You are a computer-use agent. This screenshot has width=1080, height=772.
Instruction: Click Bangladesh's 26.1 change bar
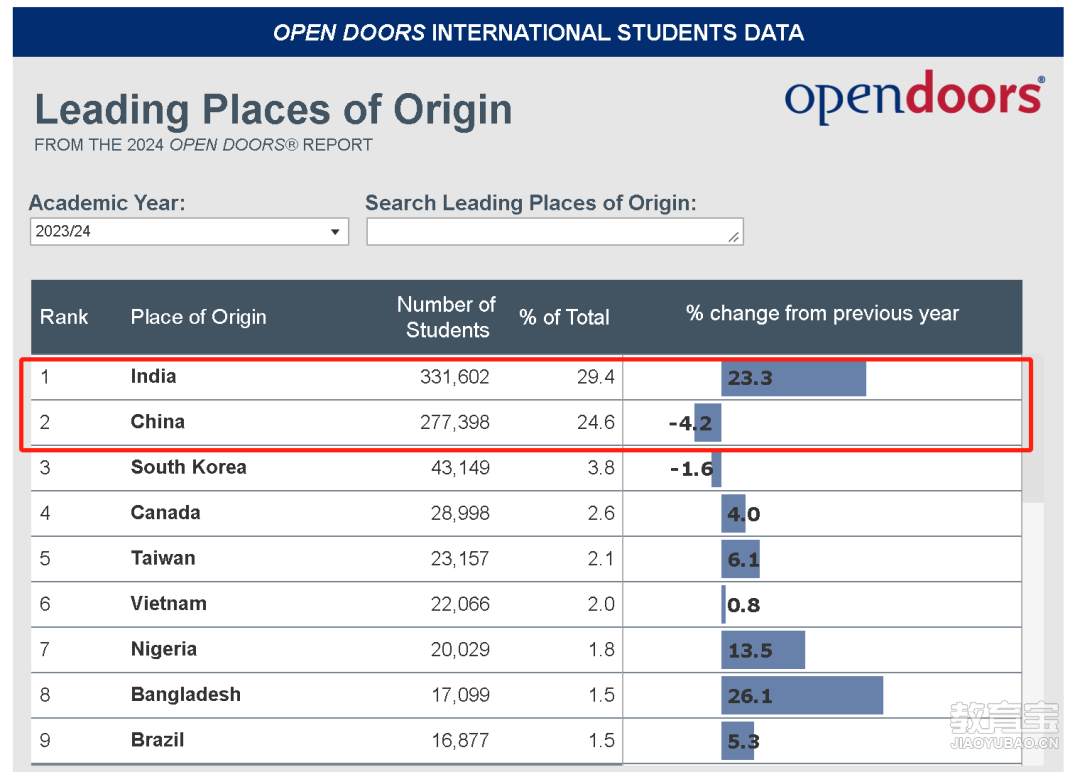802,696
